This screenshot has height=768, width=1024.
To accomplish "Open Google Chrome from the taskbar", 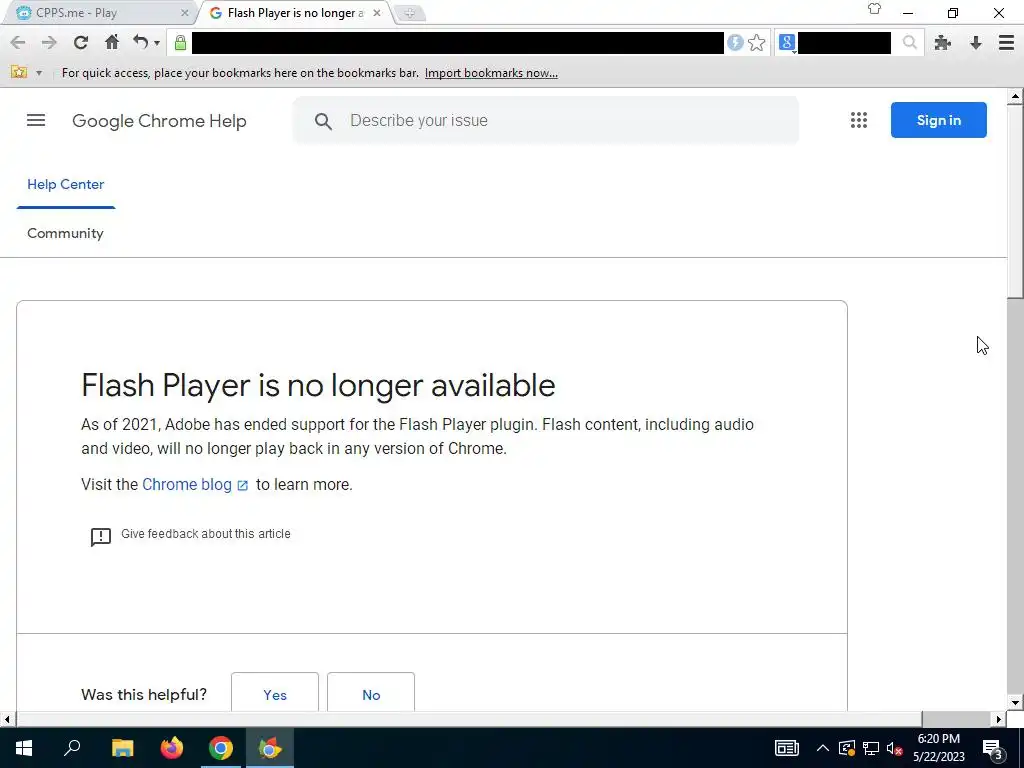I will [221, 748].
